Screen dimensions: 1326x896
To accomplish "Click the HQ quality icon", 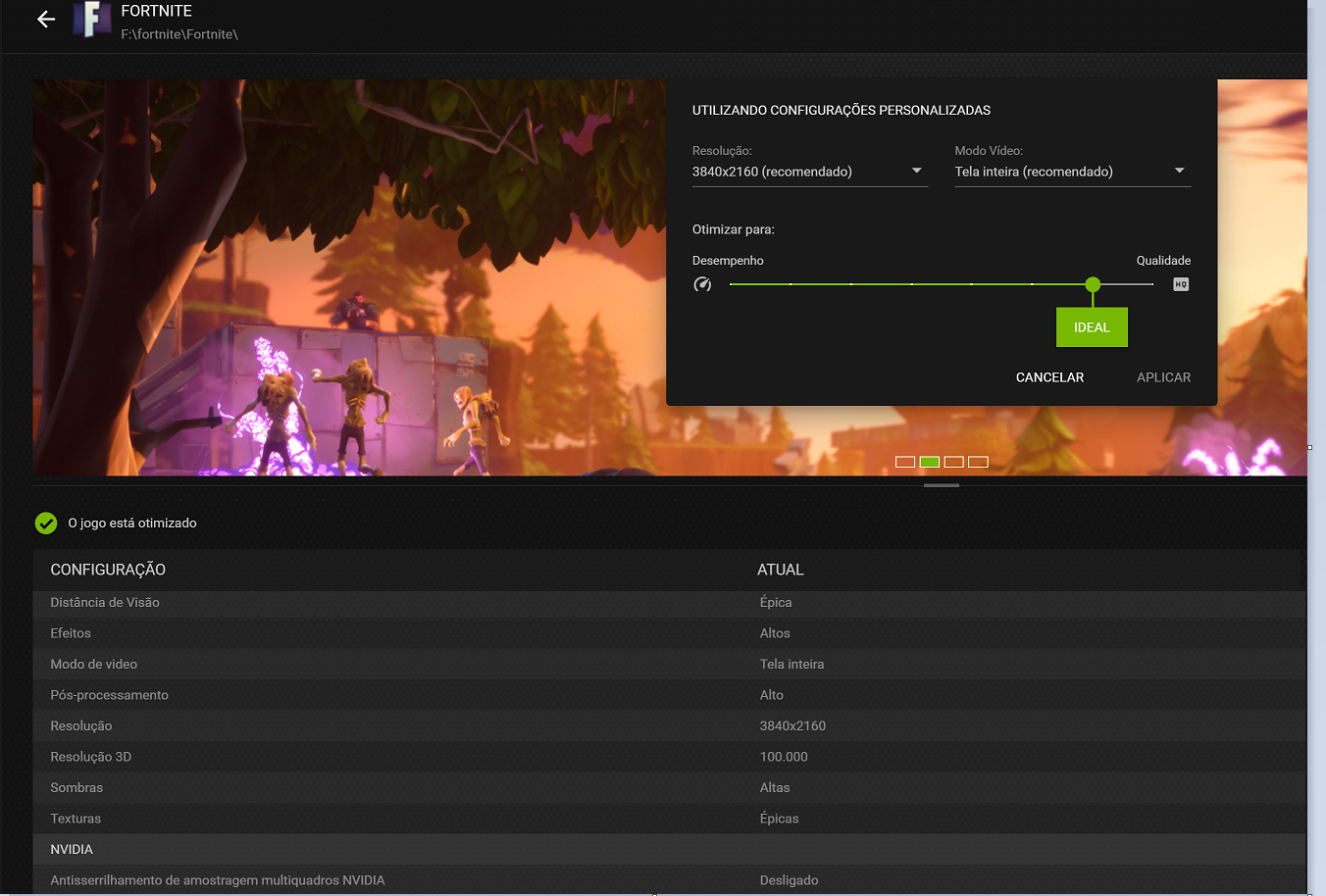I will pos(1181,284).
